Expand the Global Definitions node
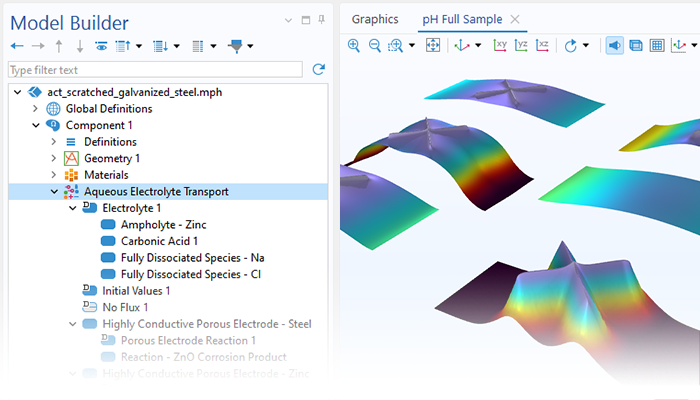This screenshot has width=700, height=400. (x=36, y=109)
